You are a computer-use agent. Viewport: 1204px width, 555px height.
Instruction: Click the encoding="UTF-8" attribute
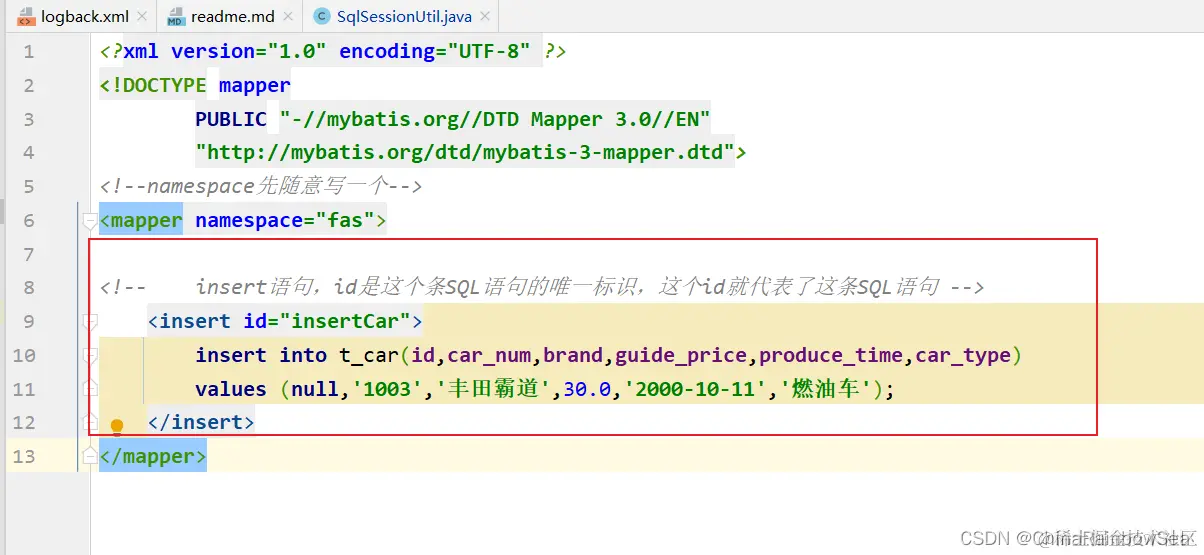pyautogui.click(x=435, y=51)
